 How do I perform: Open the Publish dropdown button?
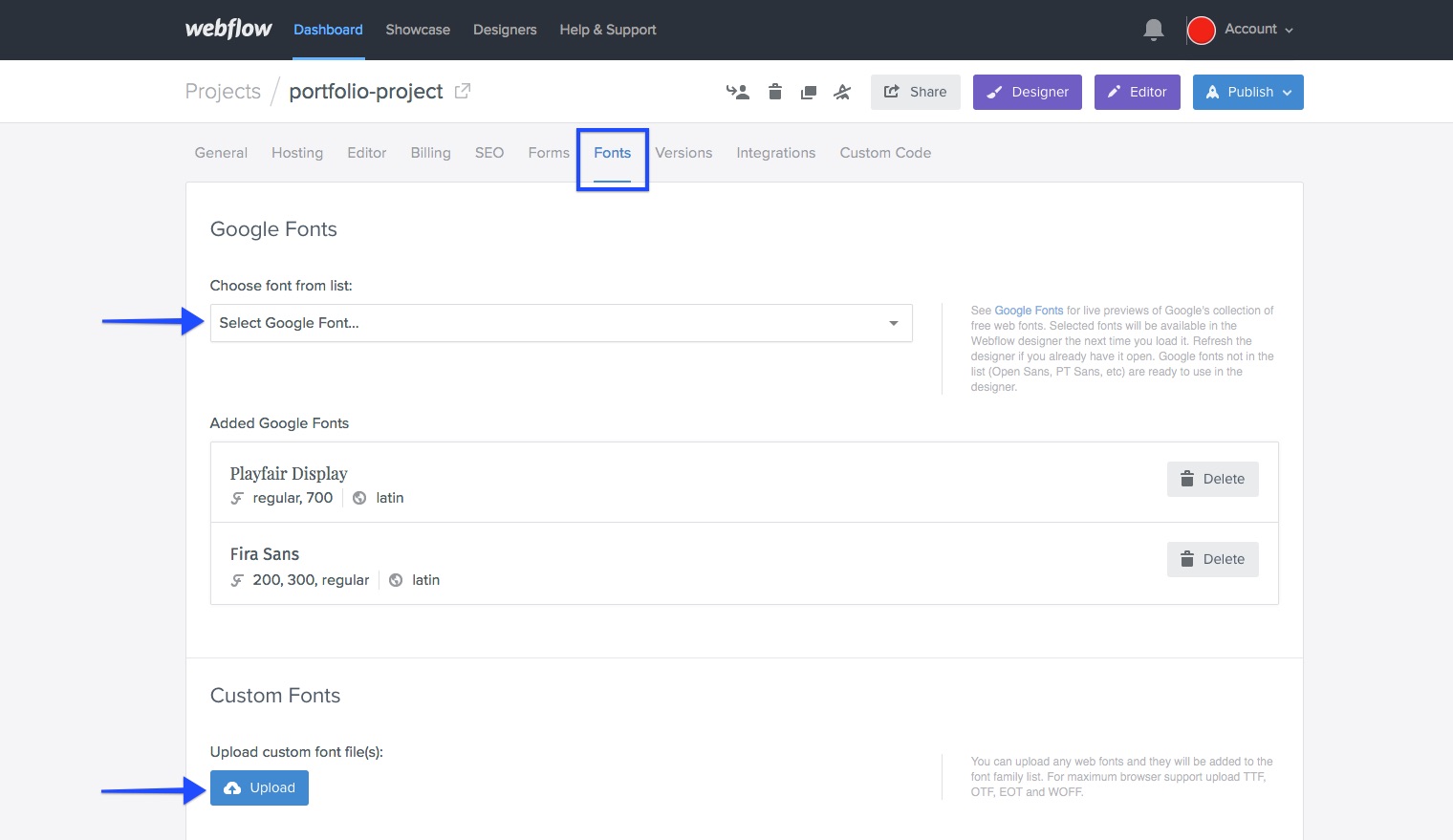point(1248,92)
